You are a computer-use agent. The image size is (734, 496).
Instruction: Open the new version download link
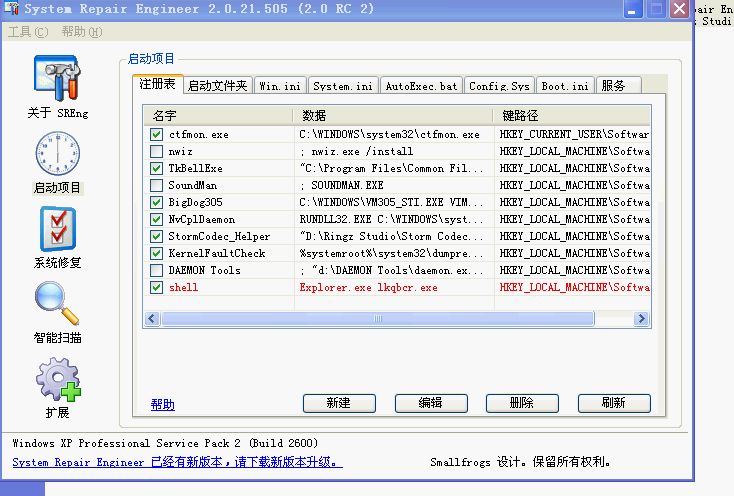177,462
